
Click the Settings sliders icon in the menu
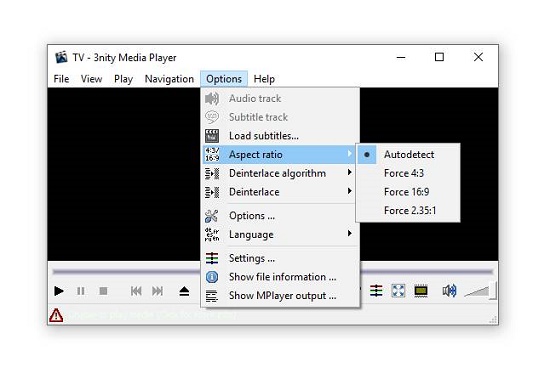coord(212,258)
